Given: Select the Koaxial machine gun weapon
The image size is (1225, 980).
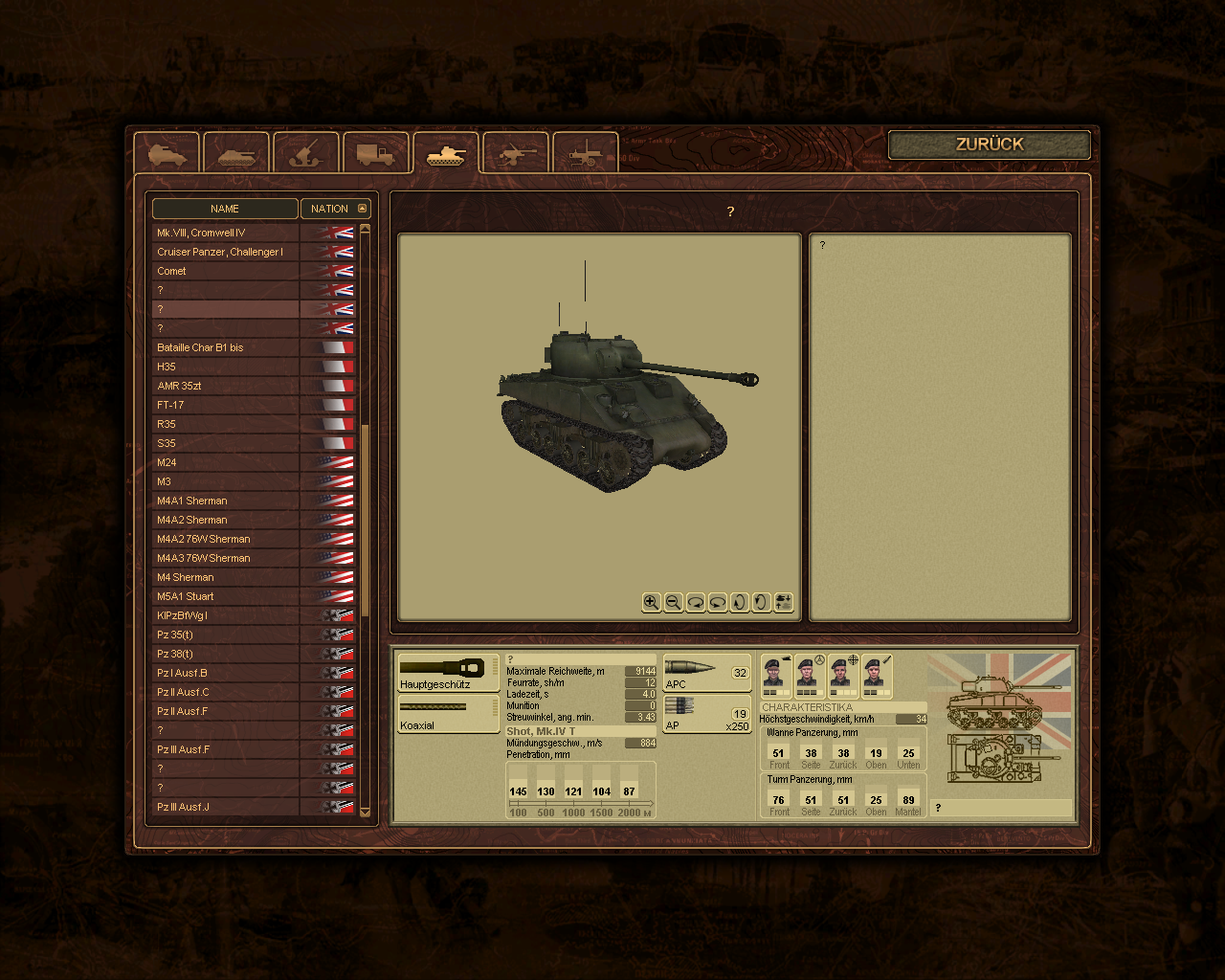Looking at the screenshot, I should point(448,714).
